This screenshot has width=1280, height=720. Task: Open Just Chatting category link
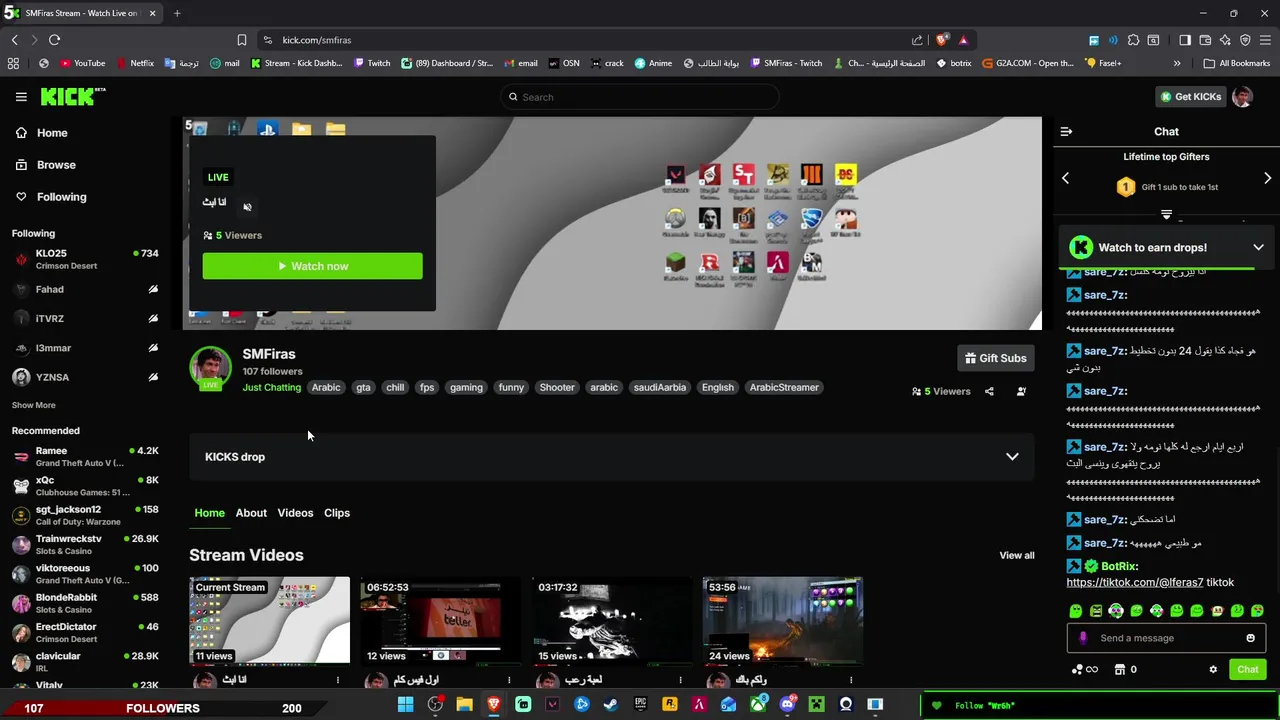(271, 388)
